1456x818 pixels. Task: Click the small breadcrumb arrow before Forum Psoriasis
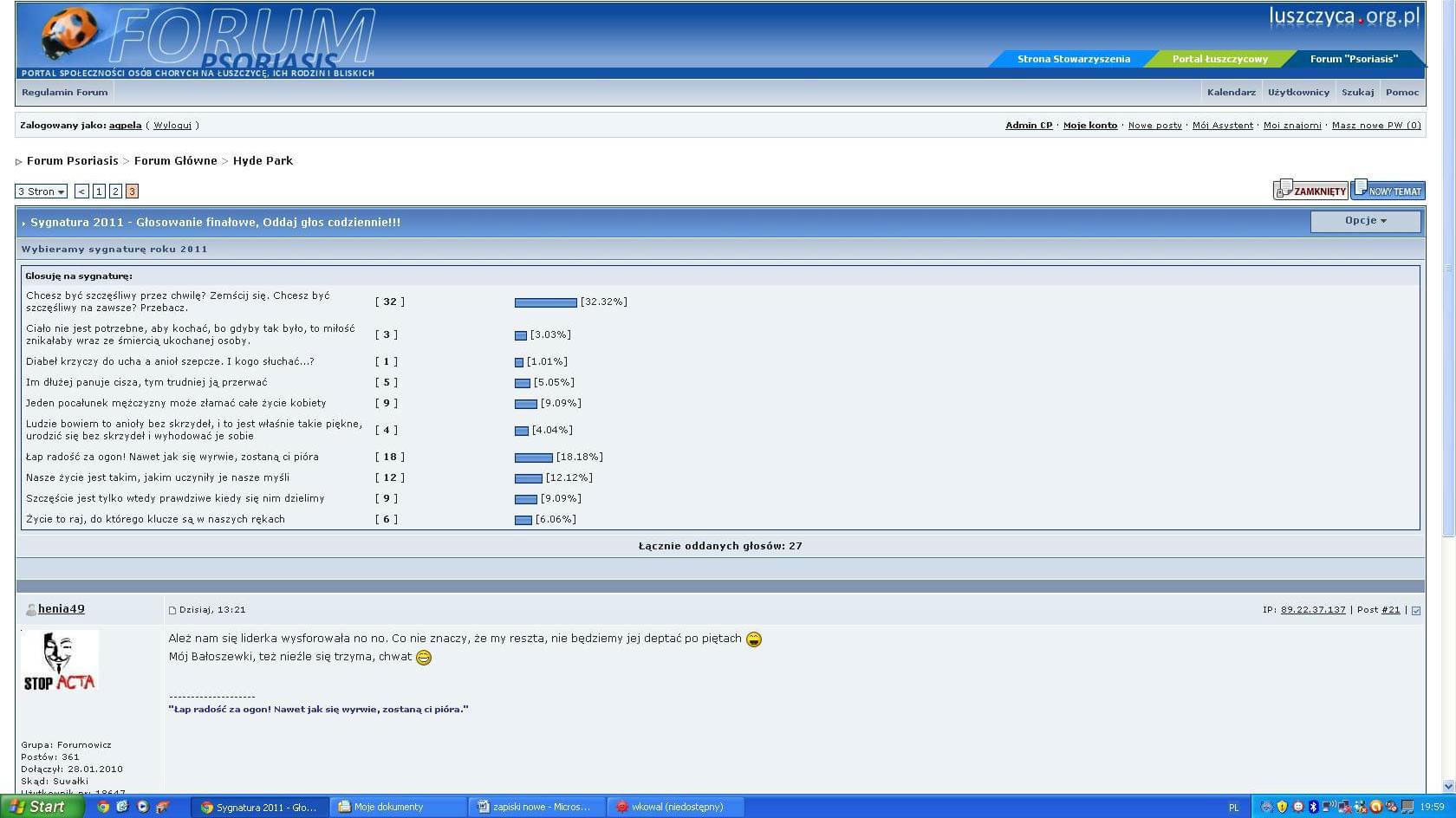coord(19,162)
